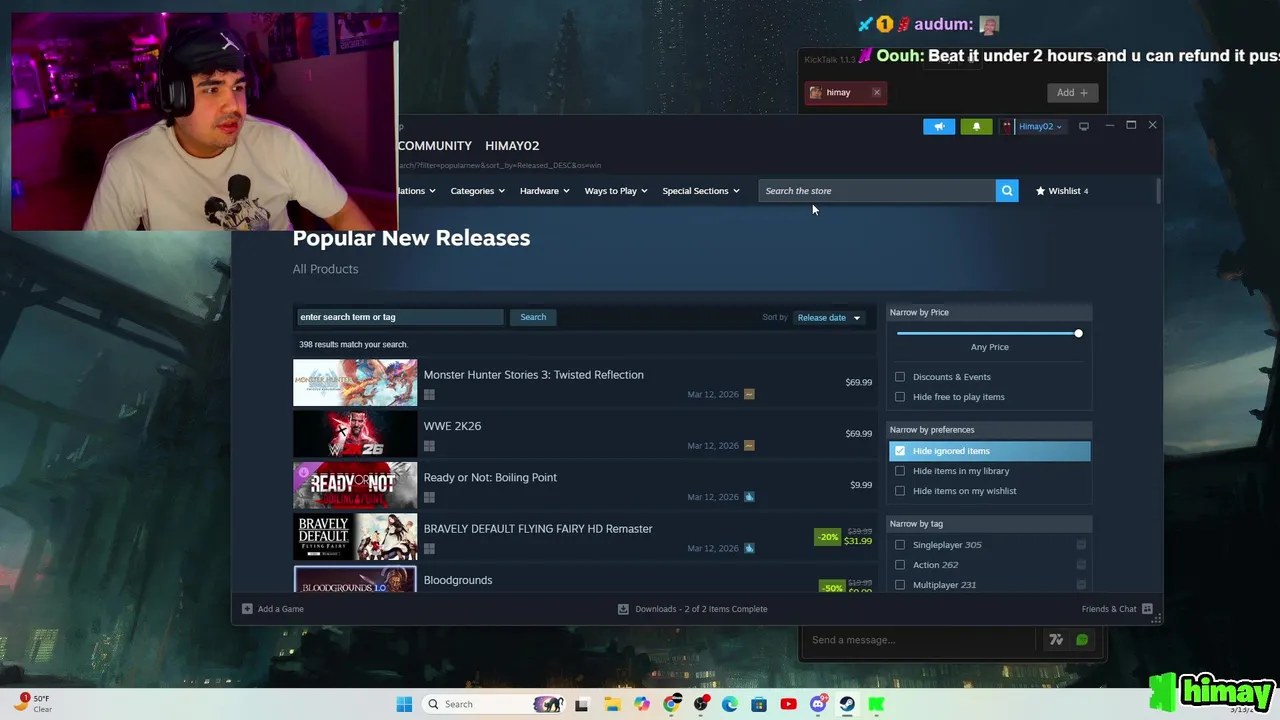Collapse the Narrow by Price section

pyautogui.click(x=989, y=312)
